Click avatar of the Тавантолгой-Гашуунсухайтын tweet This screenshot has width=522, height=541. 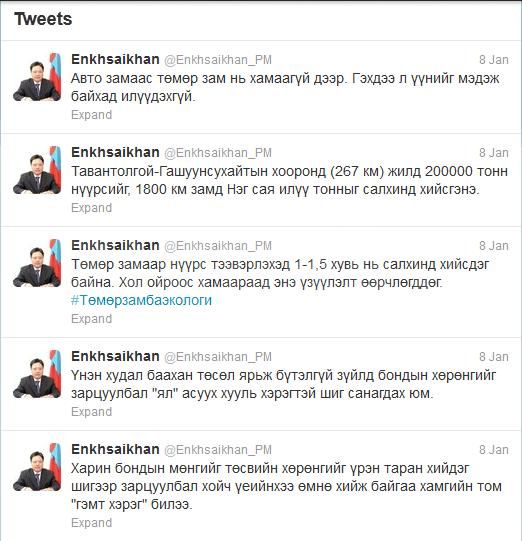click(x=37, y=170)
